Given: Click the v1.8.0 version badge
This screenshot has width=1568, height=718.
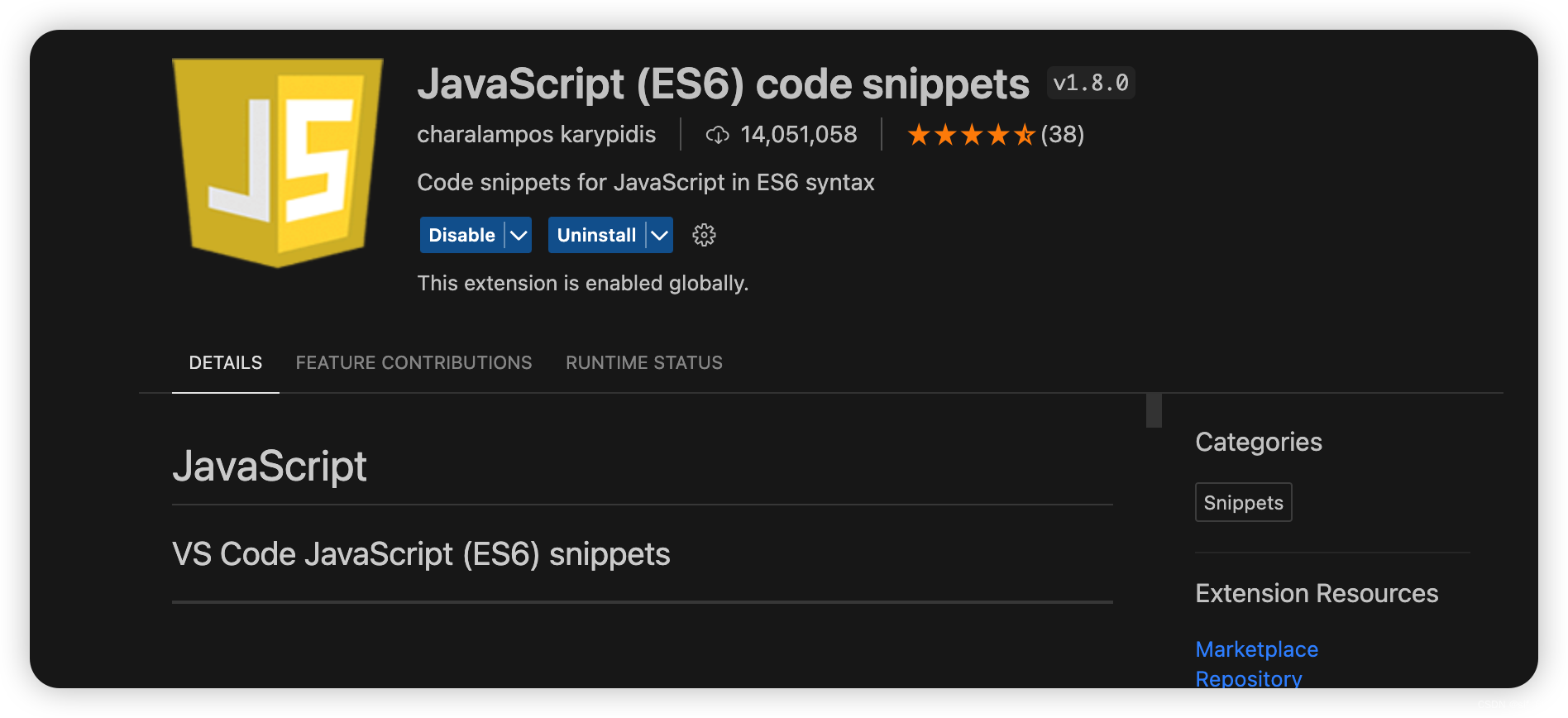Looking at the screenshot, I should pyautogui.click(x=1091, y=83).
